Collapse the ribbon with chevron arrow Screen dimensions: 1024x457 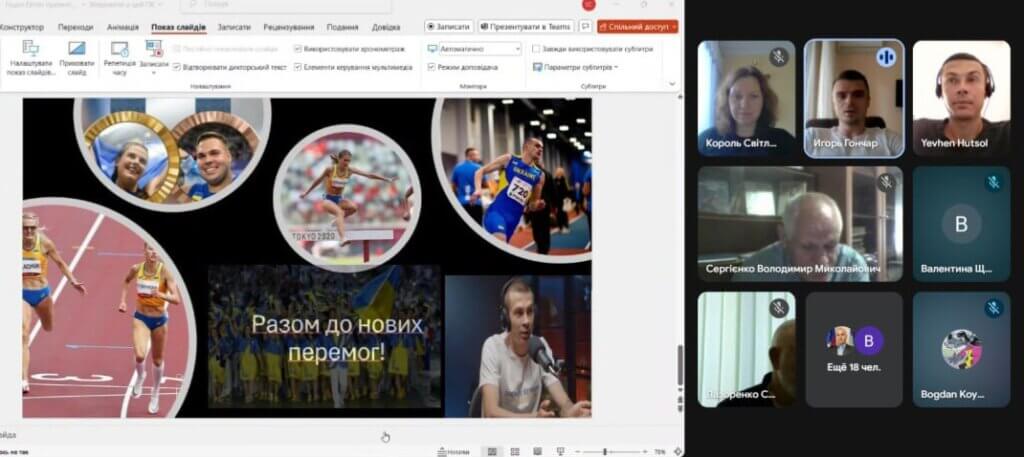[x=672, y=84]
